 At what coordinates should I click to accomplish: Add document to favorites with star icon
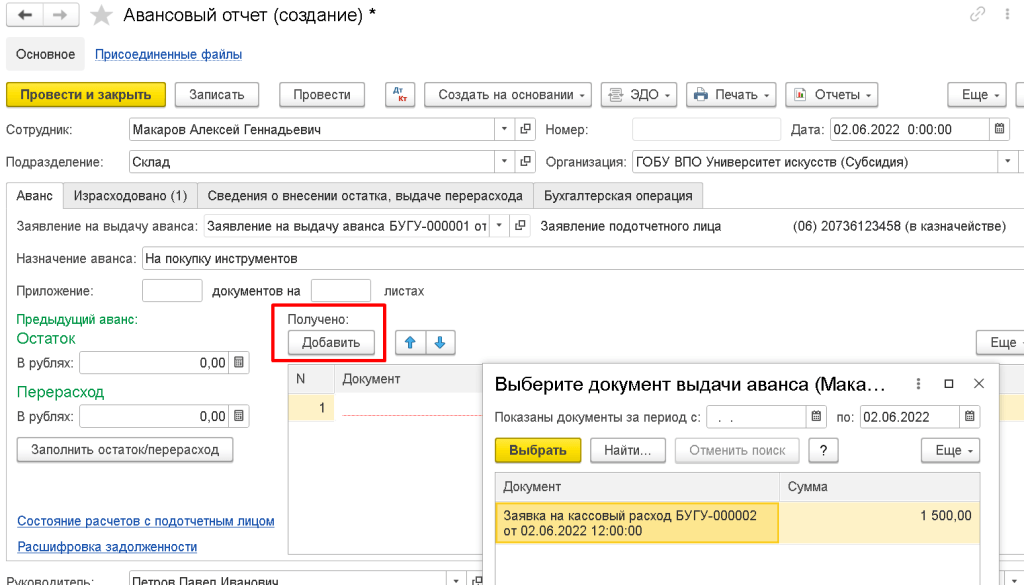(x=101, y=16)
